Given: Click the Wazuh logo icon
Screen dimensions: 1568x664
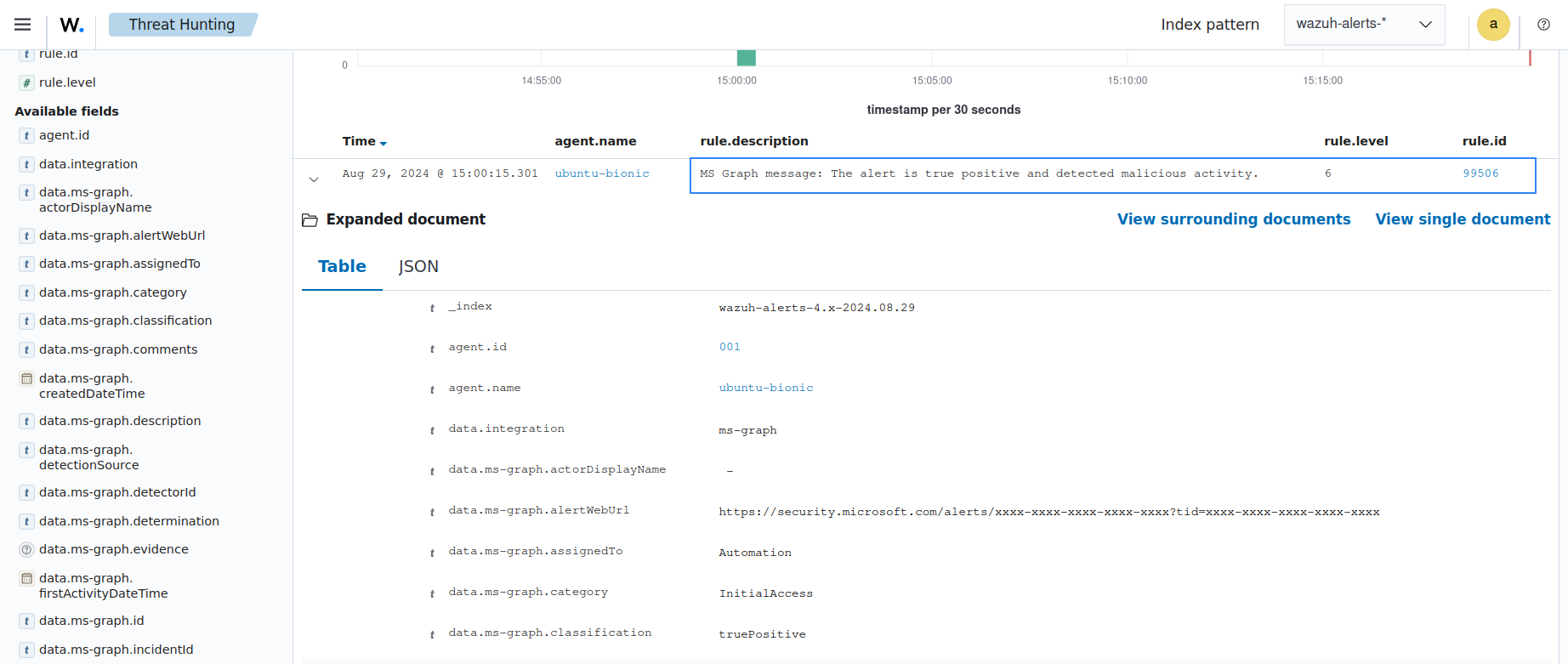Looking at the screenshot, I should pyautogui.click(x=71, y=25).
